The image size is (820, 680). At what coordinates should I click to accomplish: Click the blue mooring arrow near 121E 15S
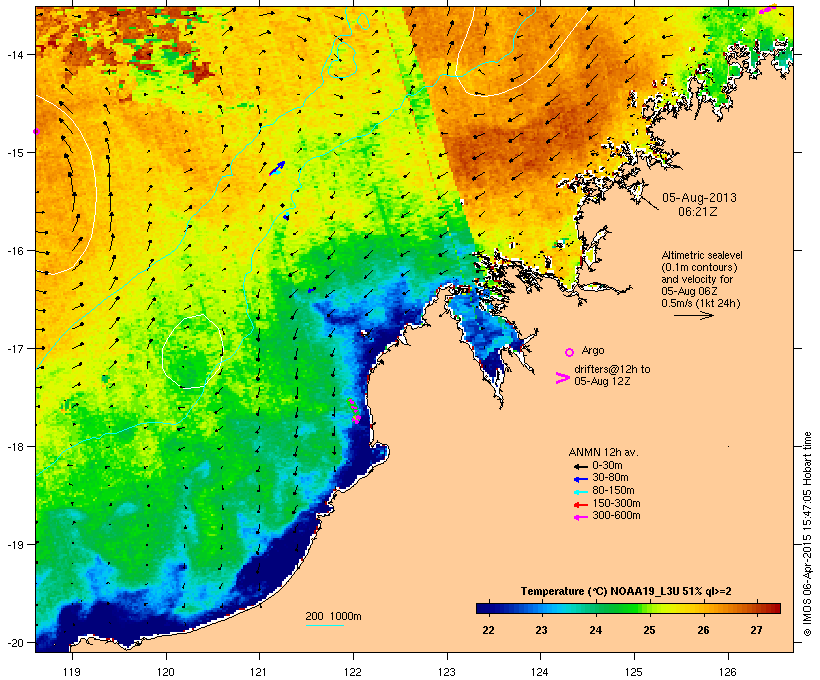[x=278, y=168]
